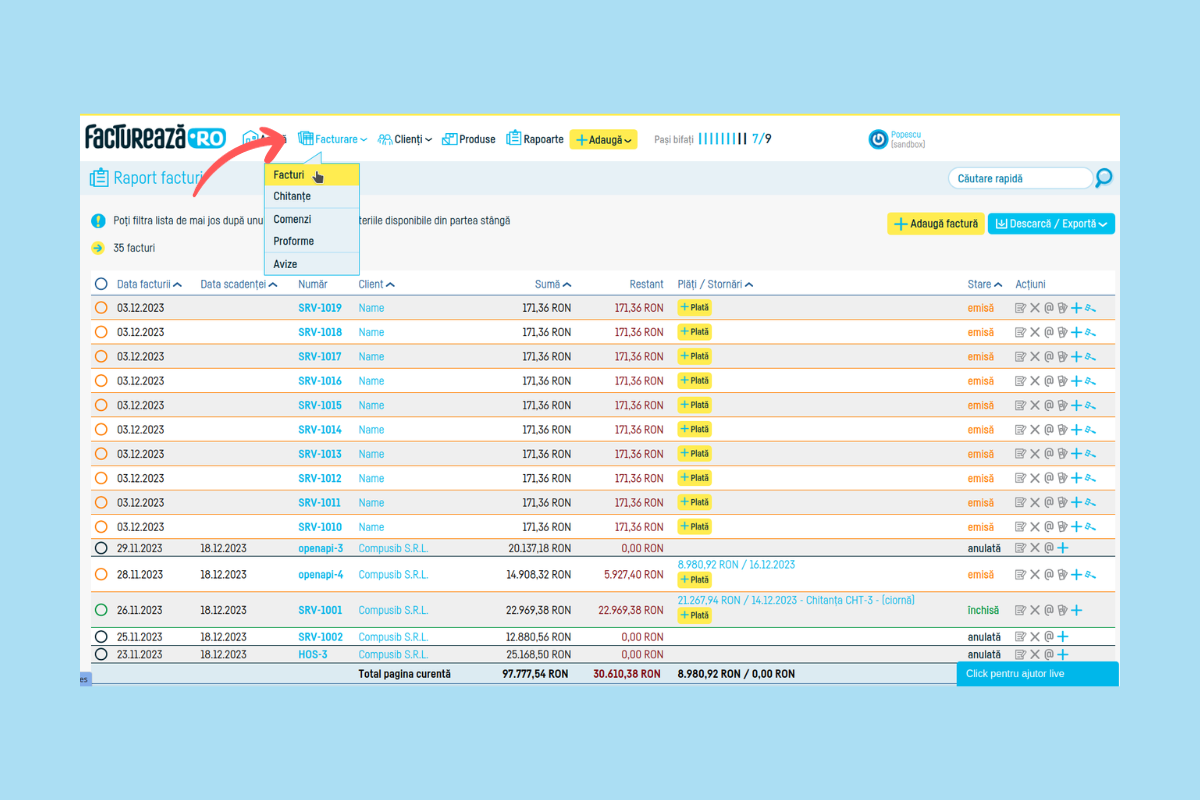The image size is (1200, 800).
Task: Click the edit icon for invoice SRV-1019
Action: (1020, 308)
